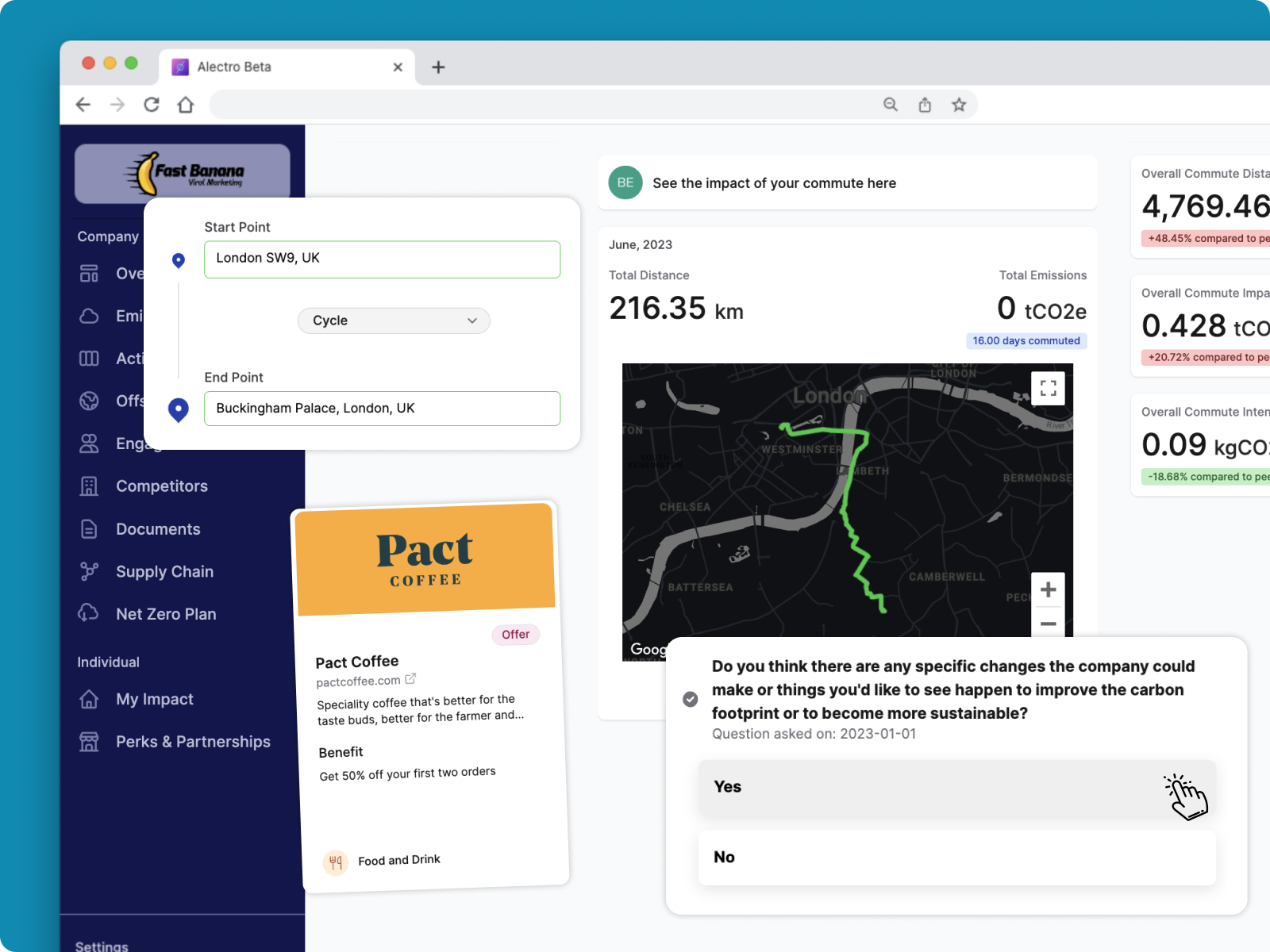Click the Overview dashboard sidebar icon
1270x952 pixels.
89,274
